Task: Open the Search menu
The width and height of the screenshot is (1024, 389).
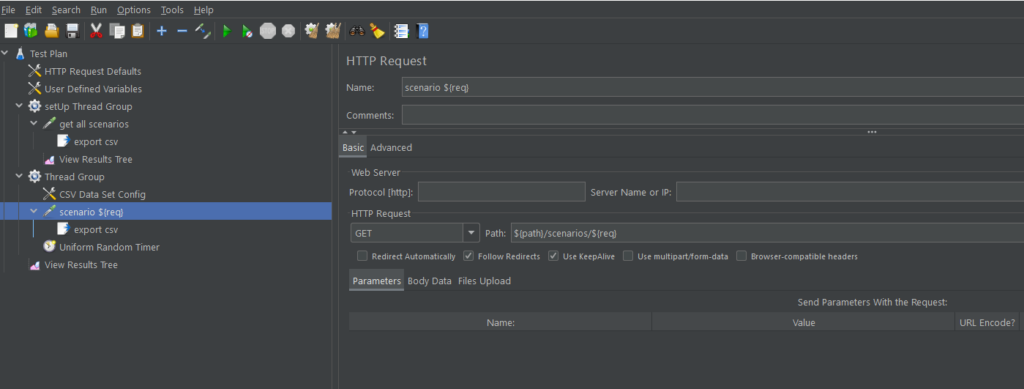Action: 66,10
